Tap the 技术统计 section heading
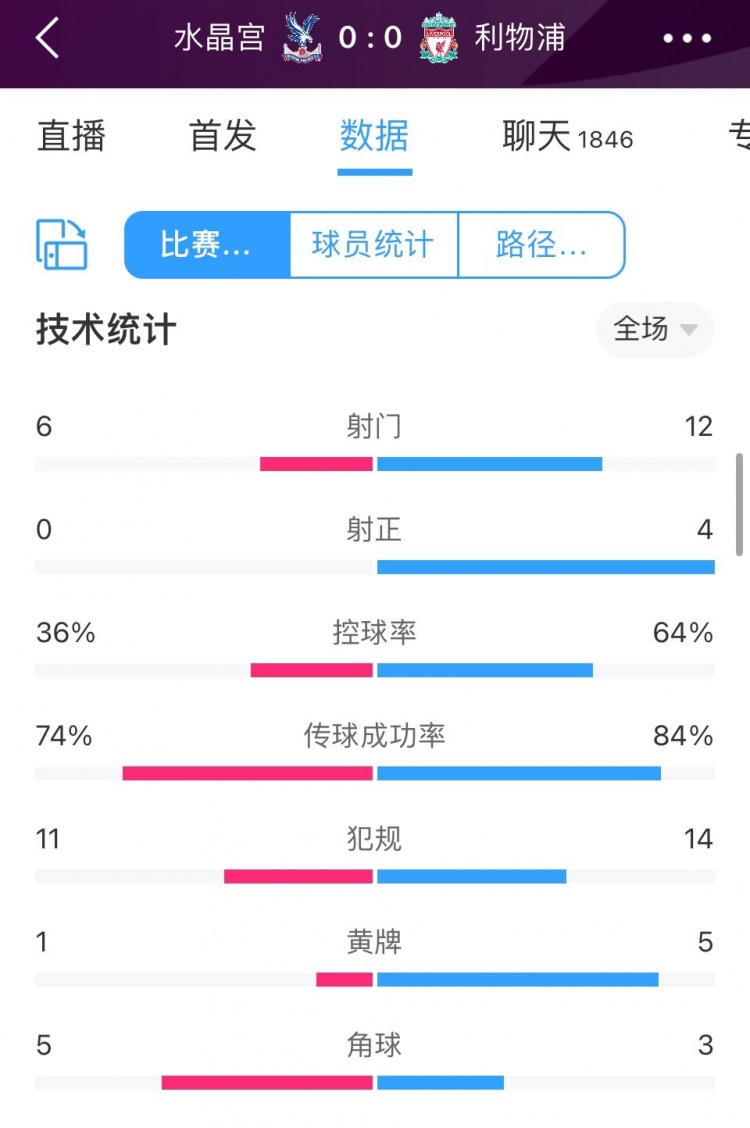 (106, 329)
